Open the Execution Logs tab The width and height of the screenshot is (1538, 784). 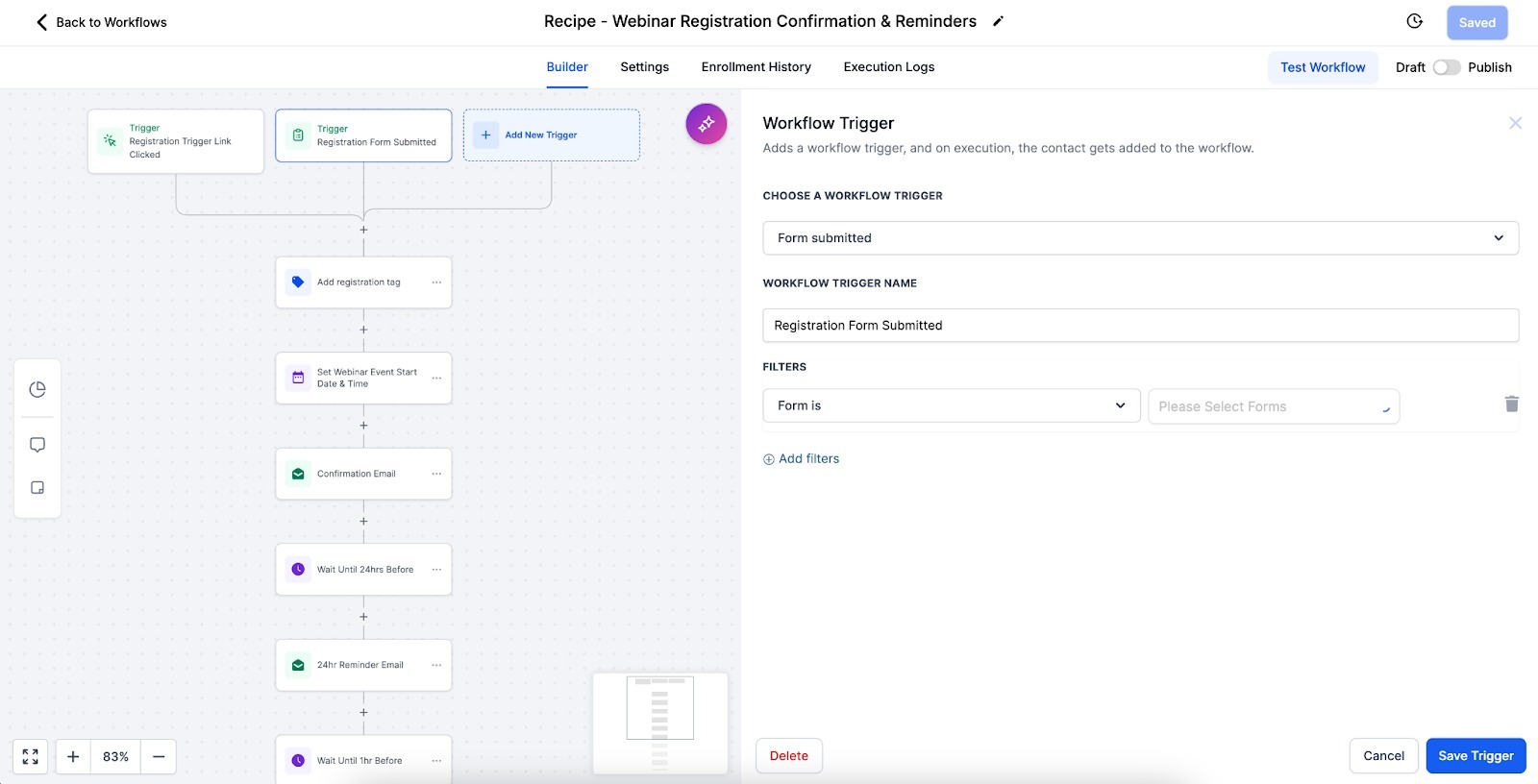pos(889,67)
